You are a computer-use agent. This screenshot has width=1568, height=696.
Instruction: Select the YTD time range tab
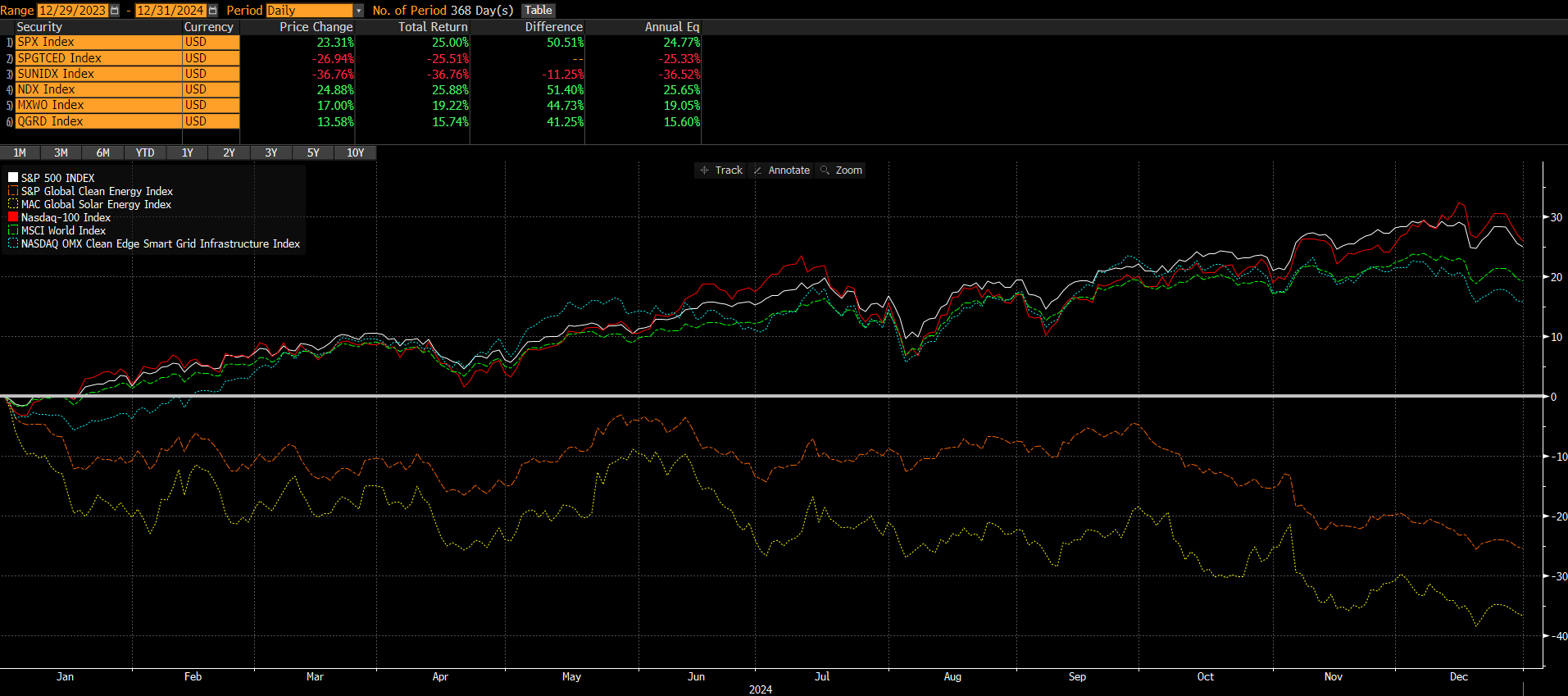(145, 152)
